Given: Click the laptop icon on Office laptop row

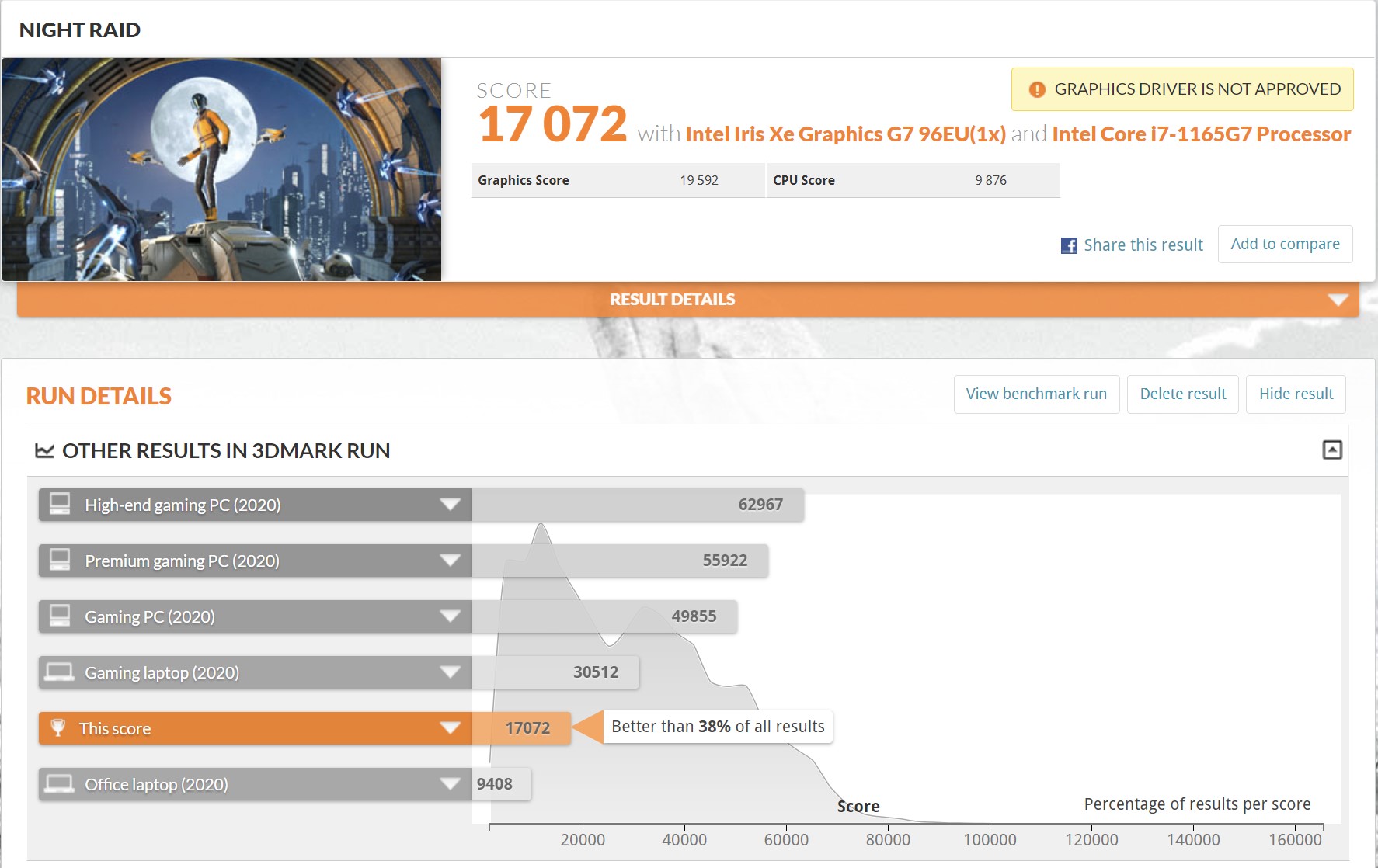Looking at the screenshot, I should (x=59, y=783).
